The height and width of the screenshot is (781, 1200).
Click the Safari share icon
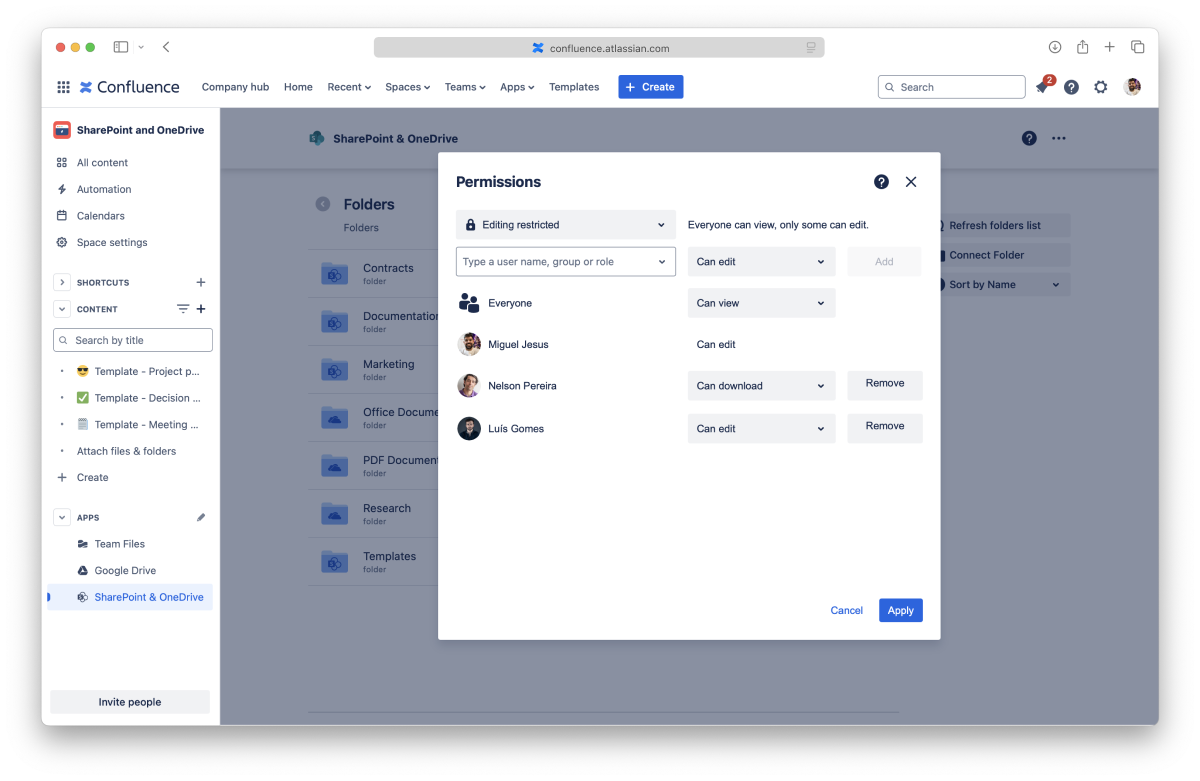tap(1082, 47)
